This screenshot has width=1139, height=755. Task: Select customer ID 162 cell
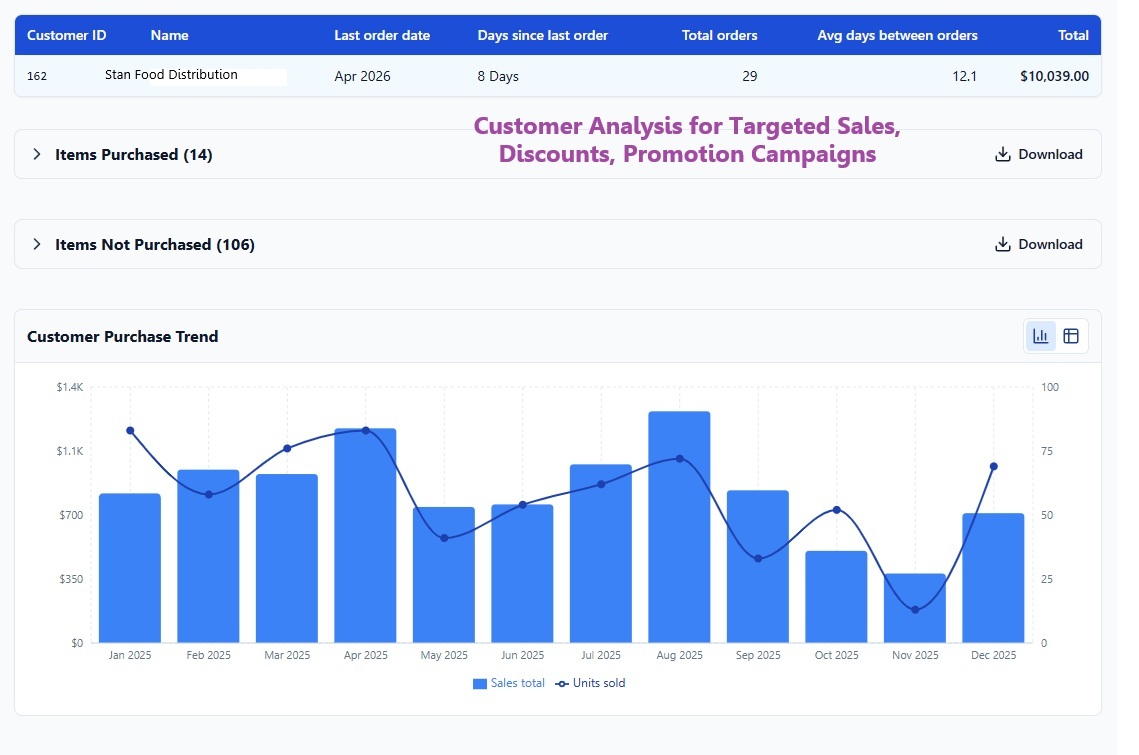tap(37, 76)
